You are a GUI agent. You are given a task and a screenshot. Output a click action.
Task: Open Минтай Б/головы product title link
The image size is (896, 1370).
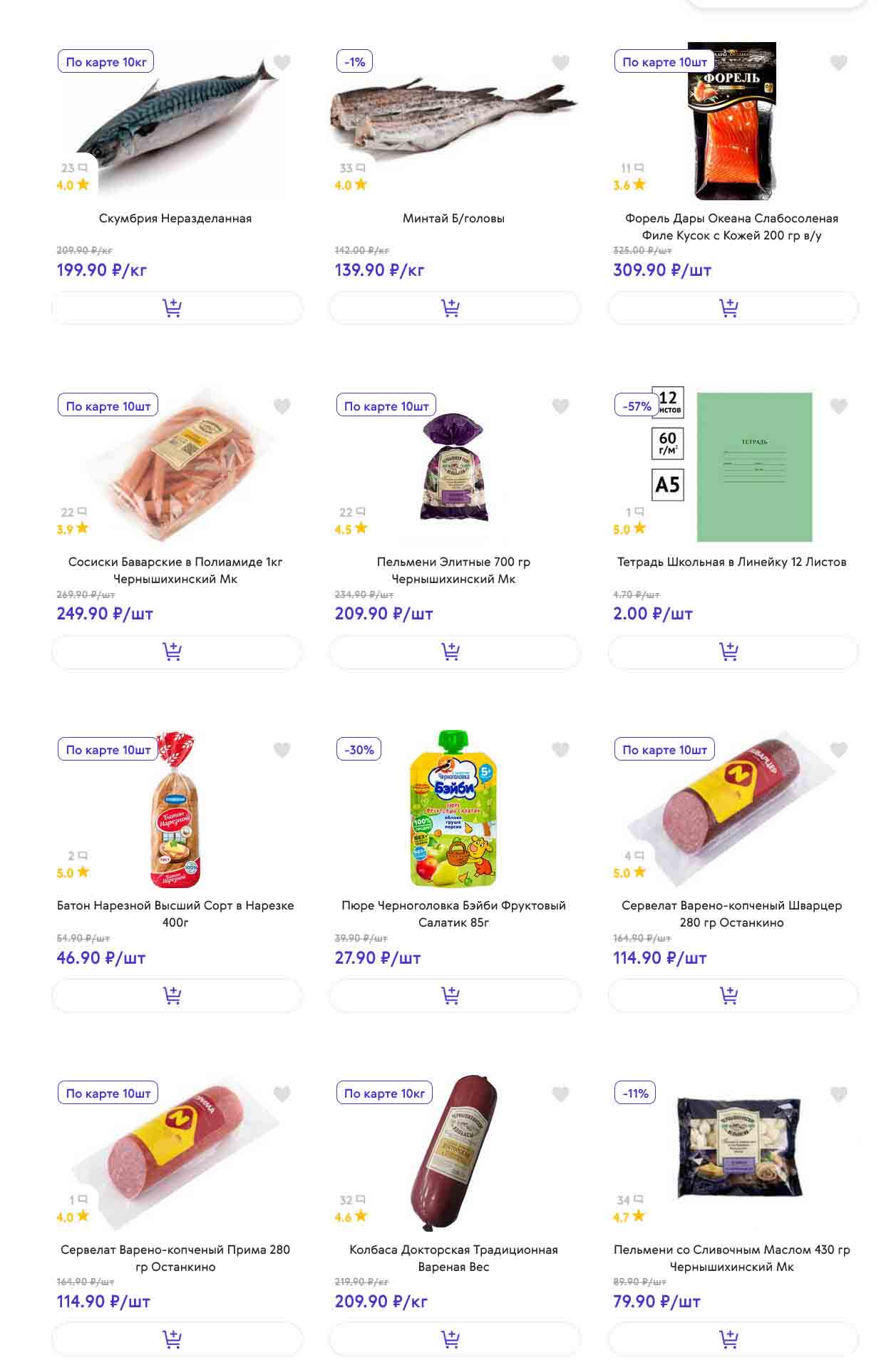click(453, 219)
